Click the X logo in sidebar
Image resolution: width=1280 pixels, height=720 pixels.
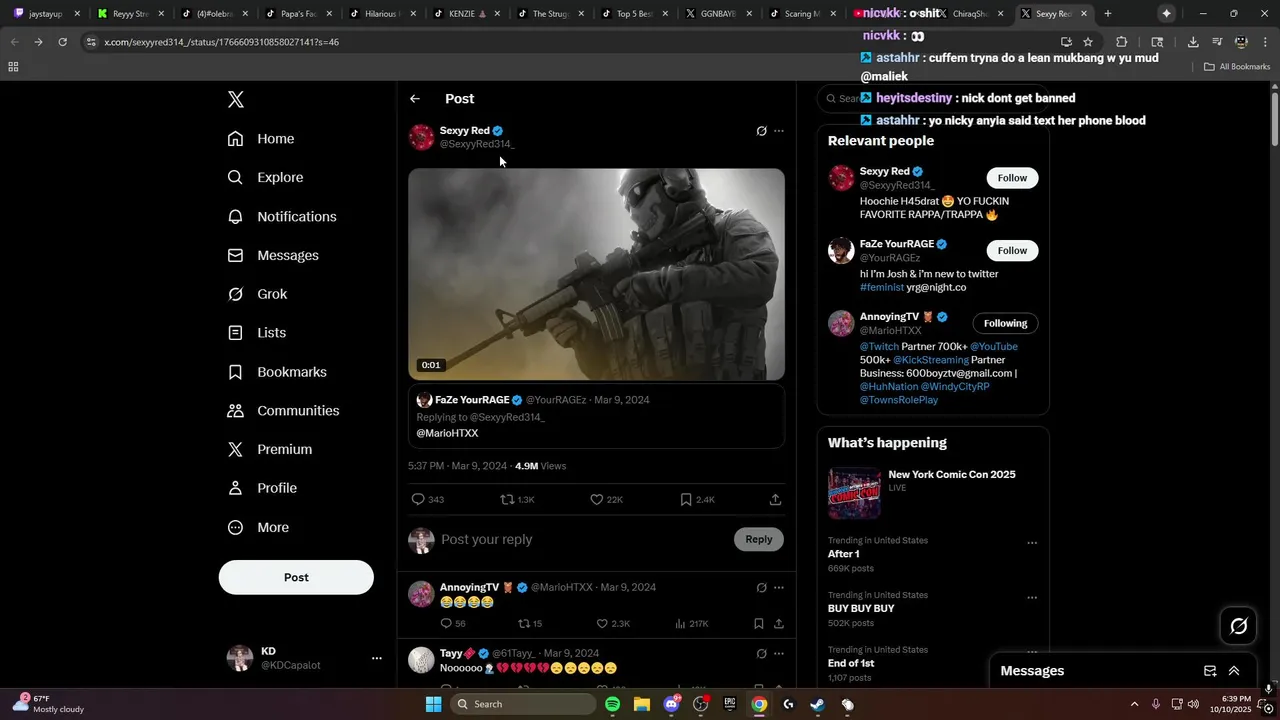point(236,99)
